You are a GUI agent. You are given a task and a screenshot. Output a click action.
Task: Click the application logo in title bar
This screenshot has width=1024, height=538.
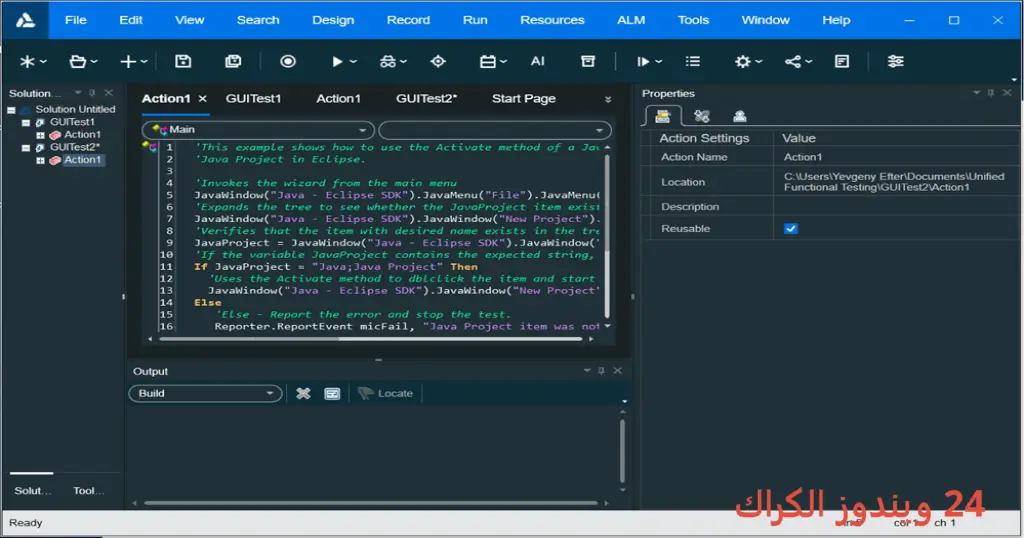pyautogui.click(x=25, y=20)
